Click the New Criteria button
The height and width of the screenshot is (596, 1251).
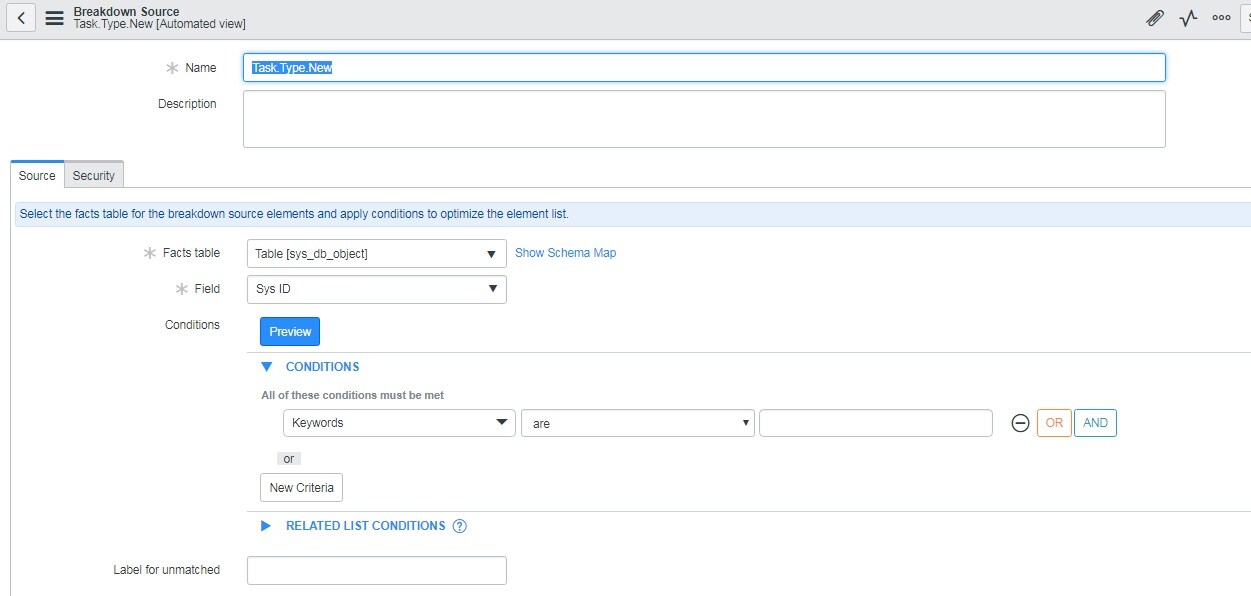(x=301, y=488)
